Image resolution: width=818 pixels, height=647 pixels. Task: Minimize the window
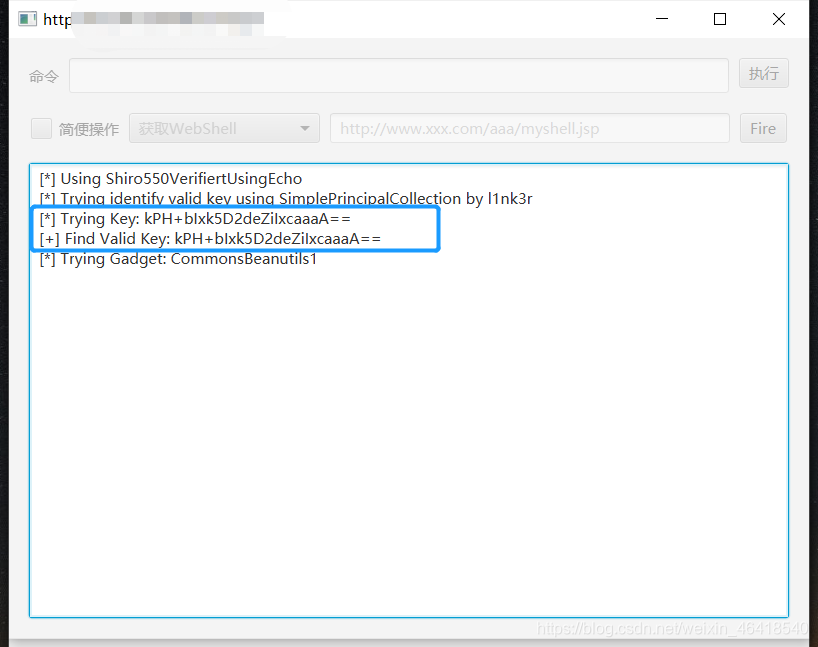click(x=661, y=19)
